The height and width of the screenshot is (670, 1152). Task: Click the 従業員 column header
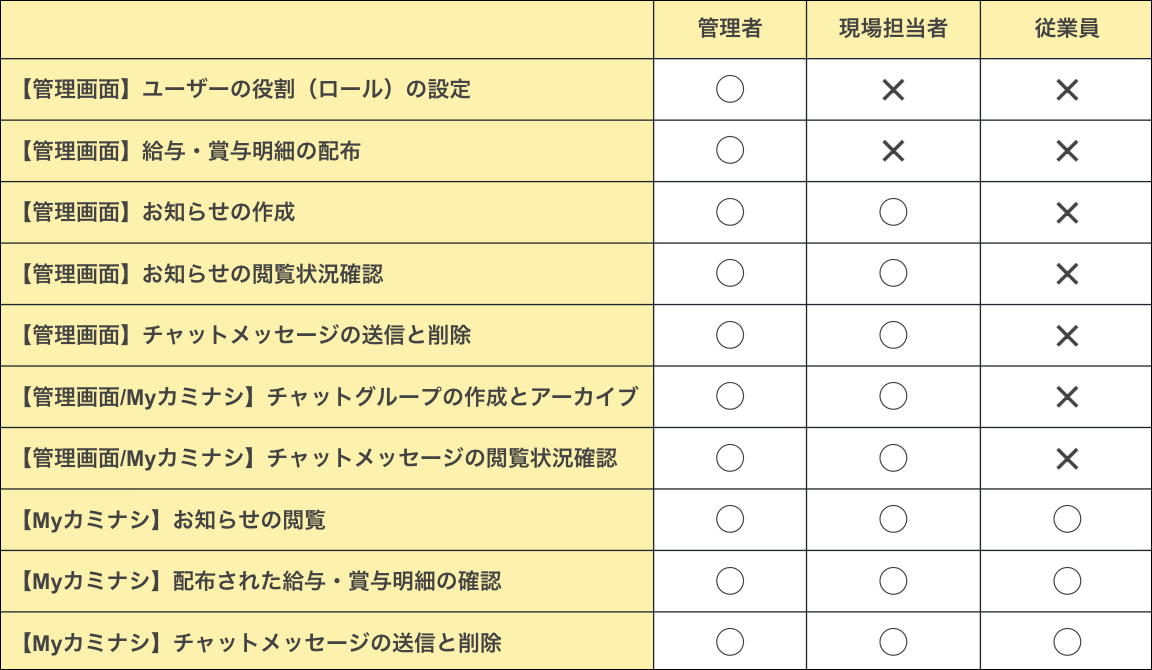coord(1067,29)
